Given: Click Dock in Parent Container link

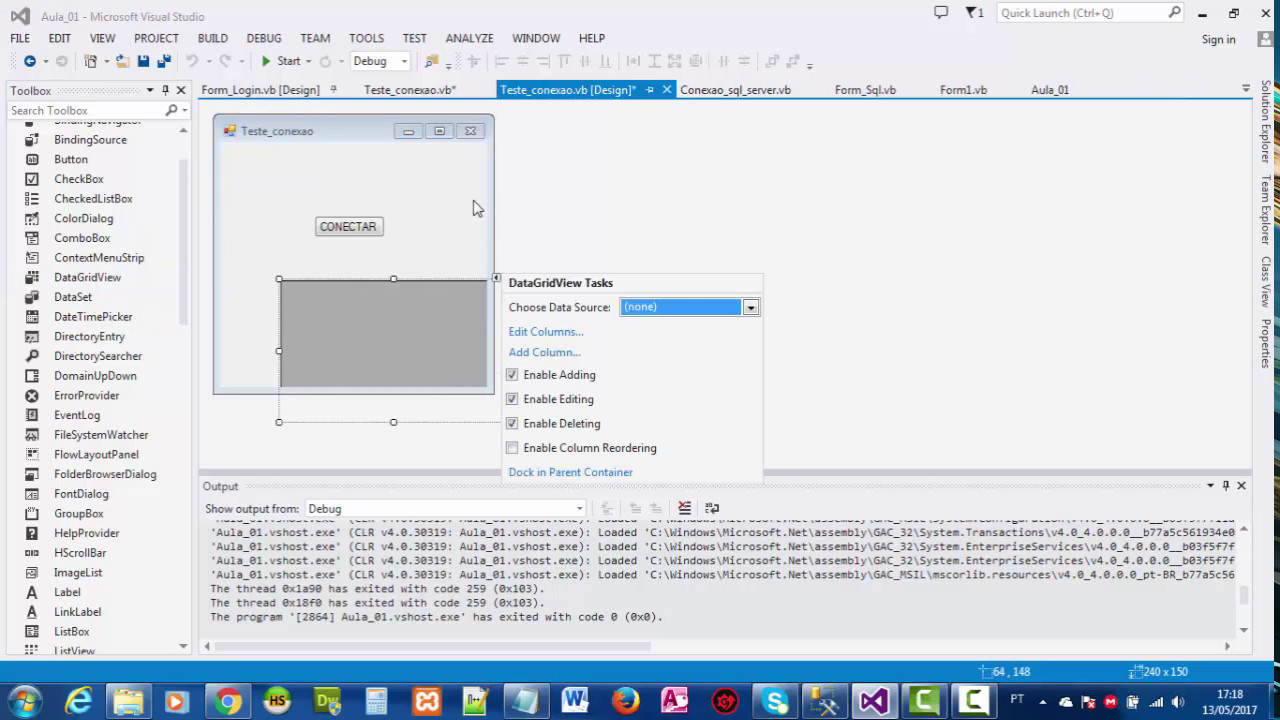Looking at the screenshot, I should coord(570,472).
